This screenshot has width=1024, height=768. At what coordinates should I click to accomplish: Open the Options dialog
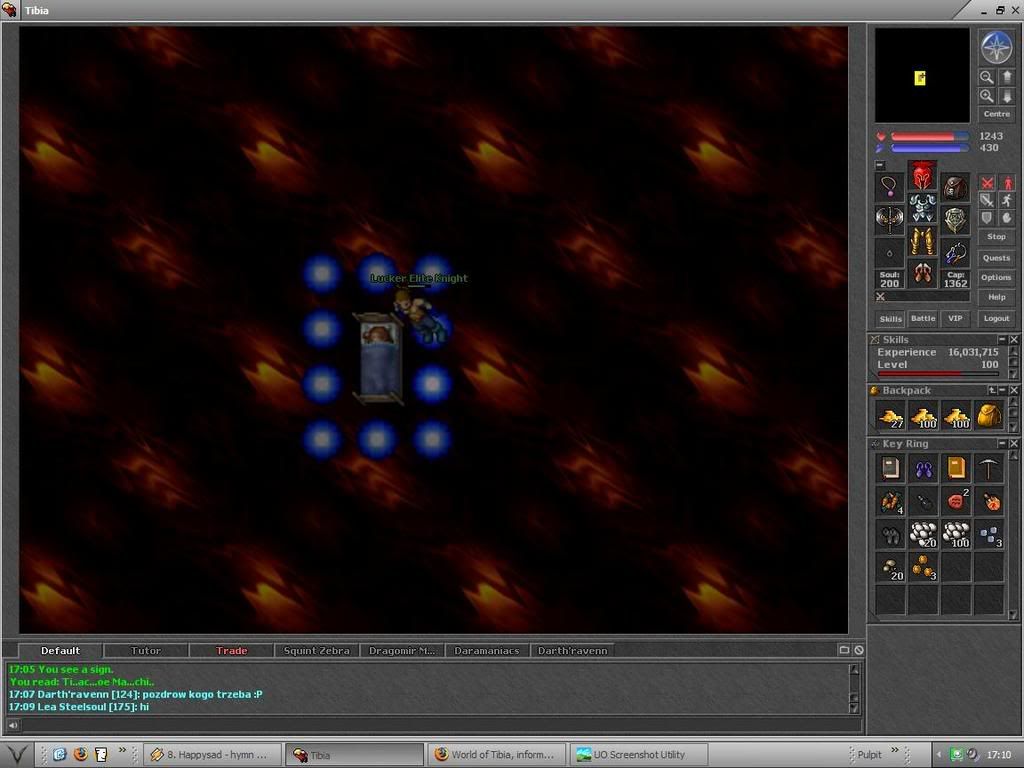[x=997, y=278]
